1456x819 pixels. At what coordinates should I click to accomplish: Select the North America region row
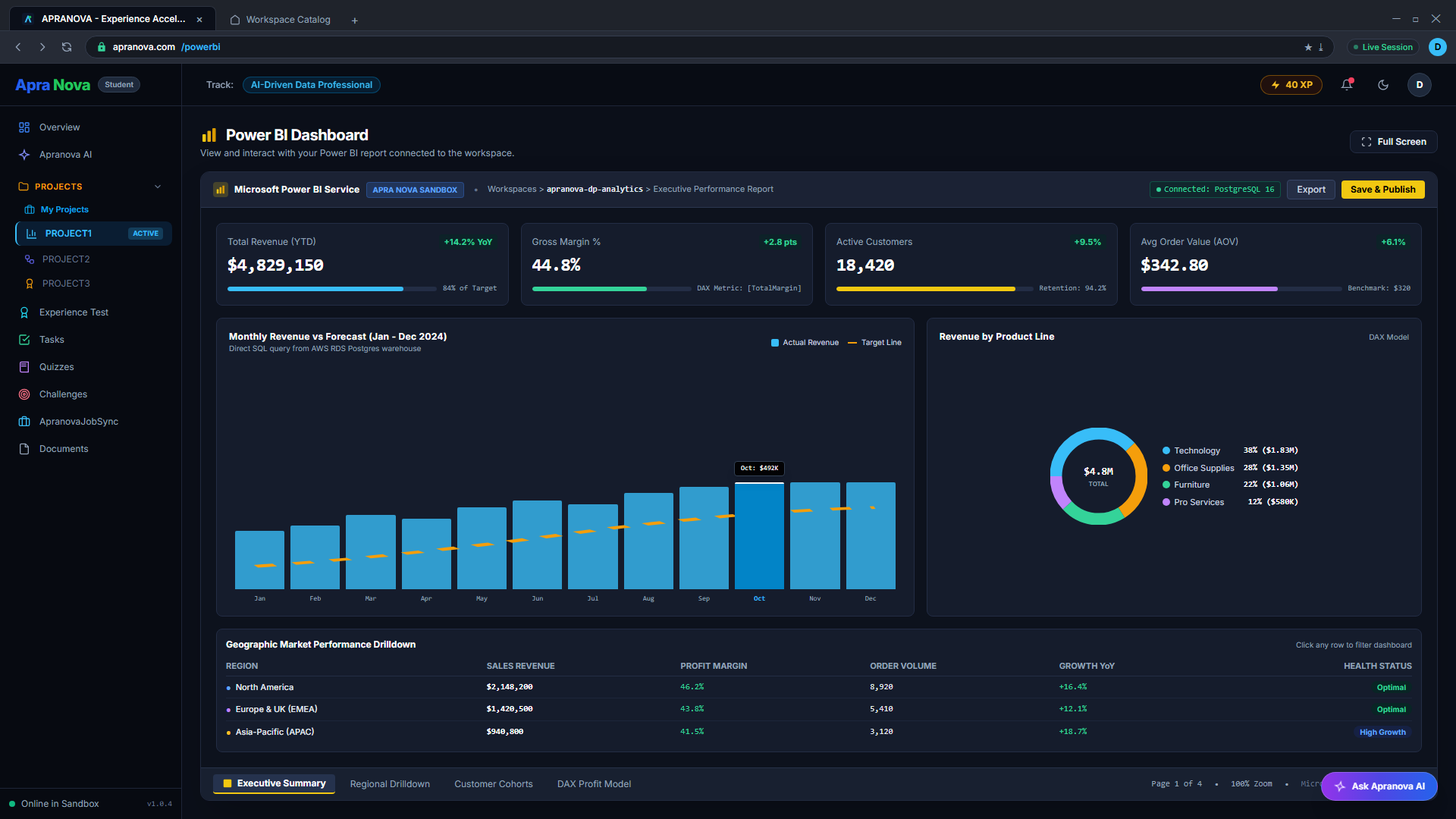tap(818, 687)
